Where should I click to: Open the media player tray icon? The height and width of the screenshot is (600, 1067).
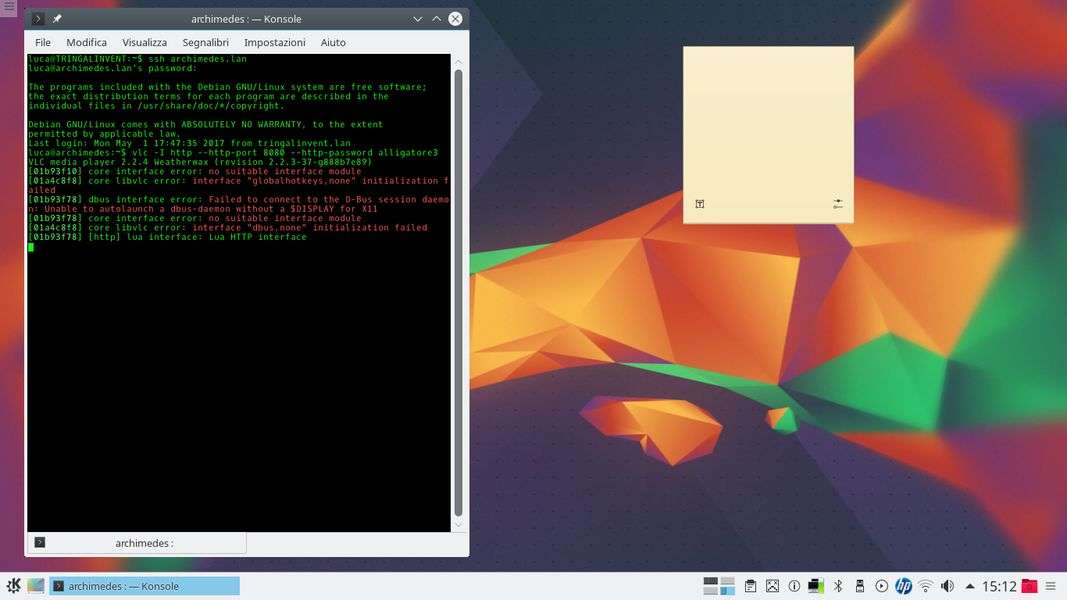click(x=881, y=586)
